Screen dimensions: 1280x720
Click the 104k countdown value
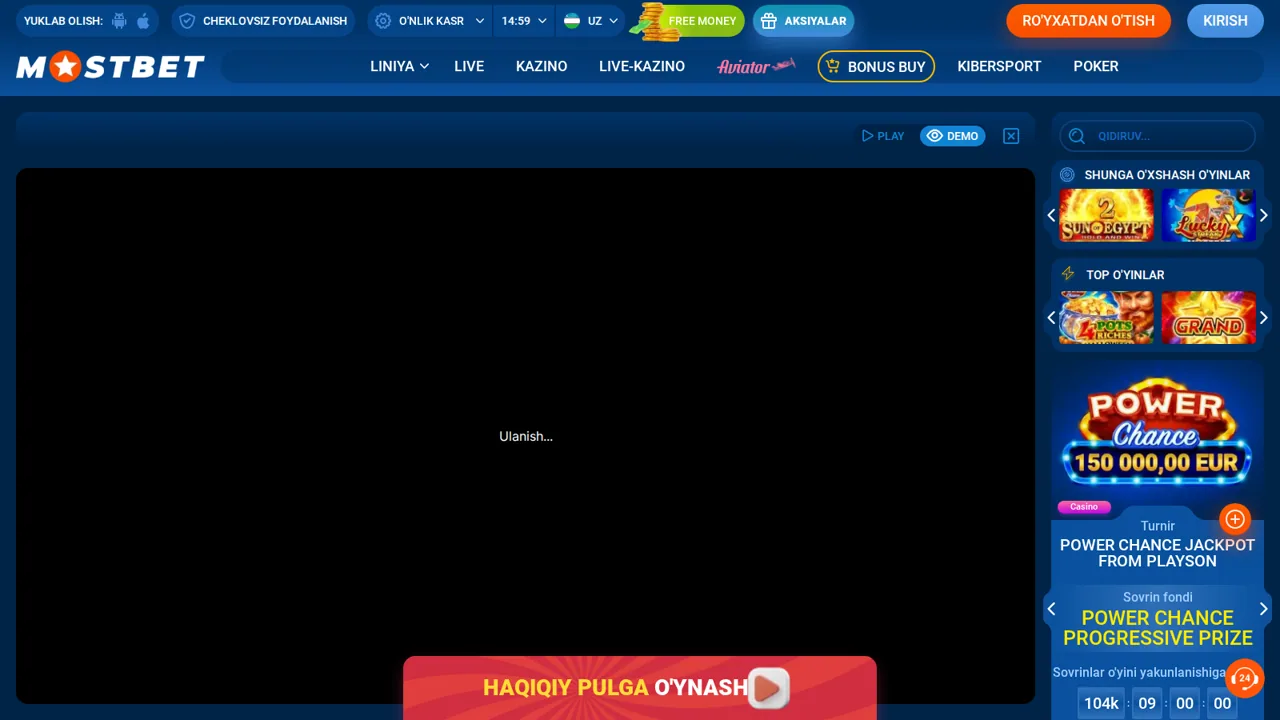pyautogui.click(x=1101, y=703)
